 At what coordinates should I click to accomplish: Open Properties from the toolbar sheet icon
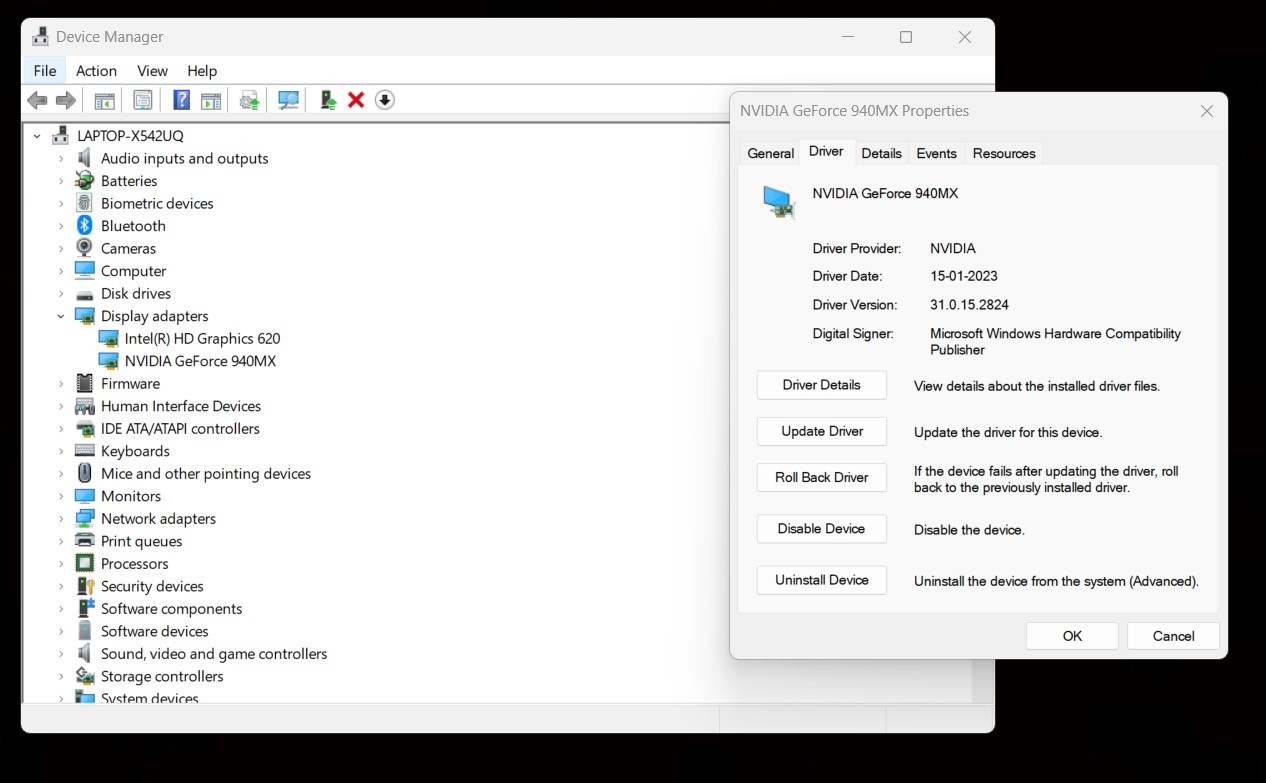(x=143, y=100)
